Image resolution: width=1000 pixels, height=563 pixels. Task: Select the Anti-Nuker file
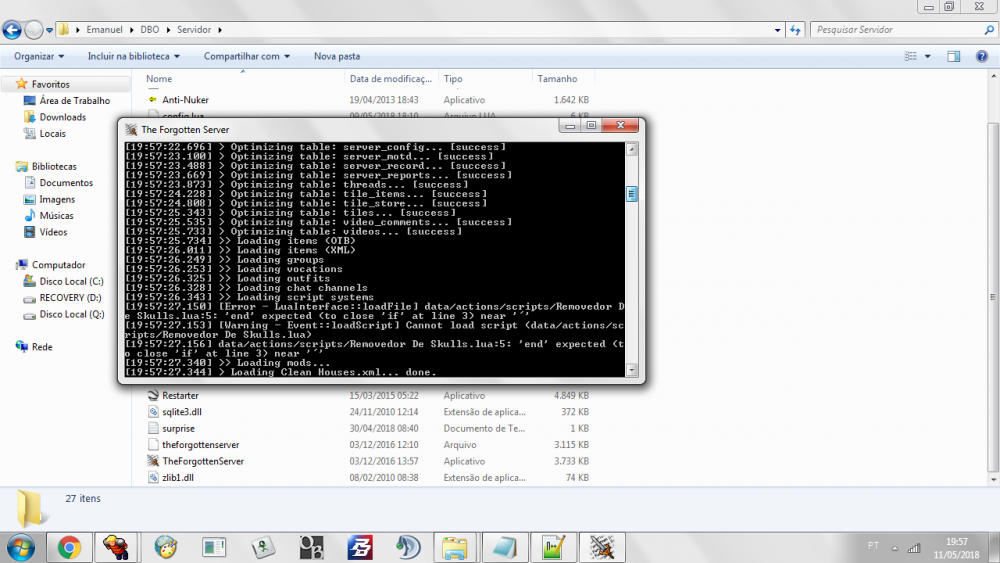point(185,100)
